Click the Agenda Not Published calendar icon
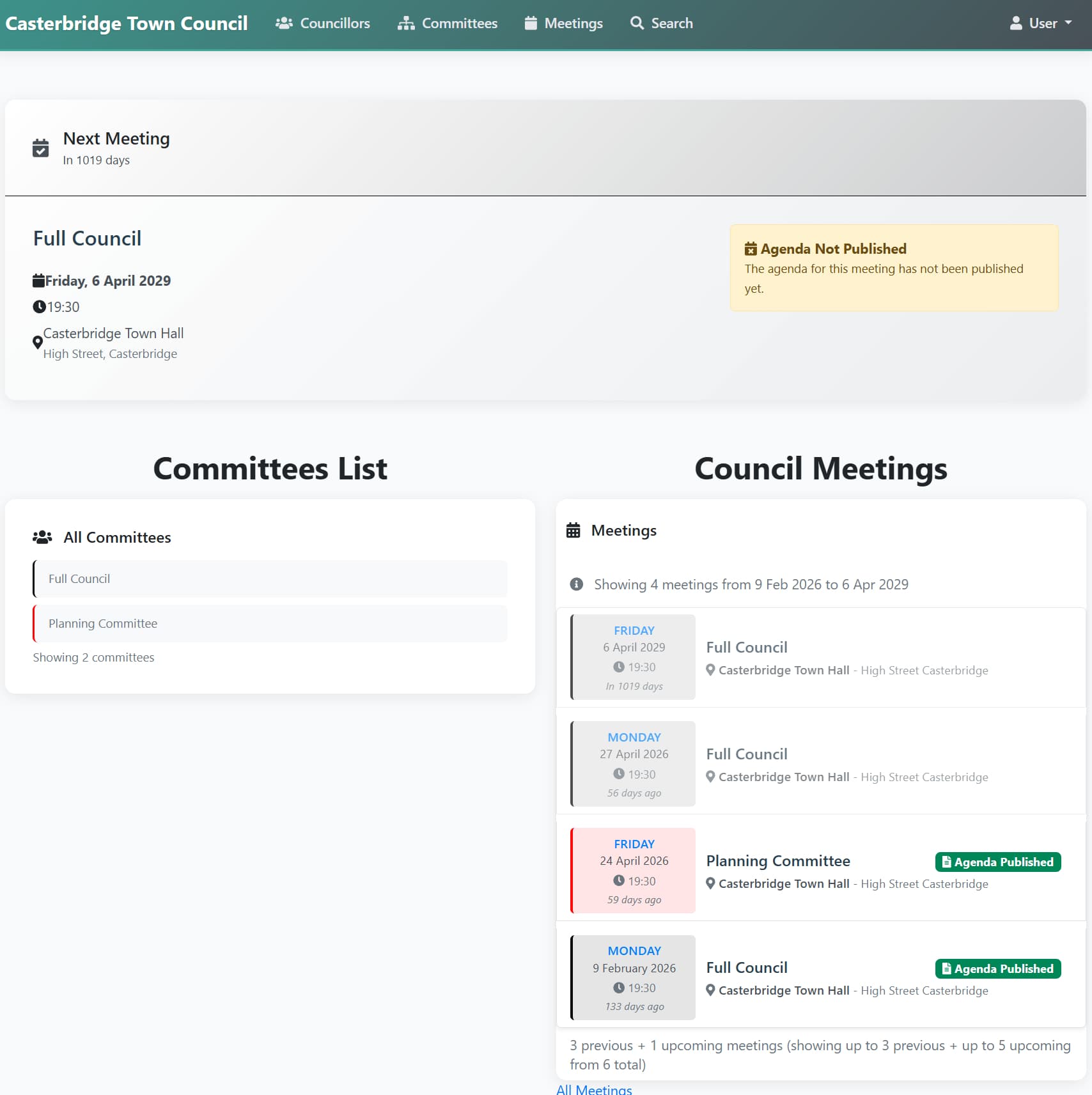Screen dimensions: 1092x1095 pyautogui.click(x=751, y=249)
